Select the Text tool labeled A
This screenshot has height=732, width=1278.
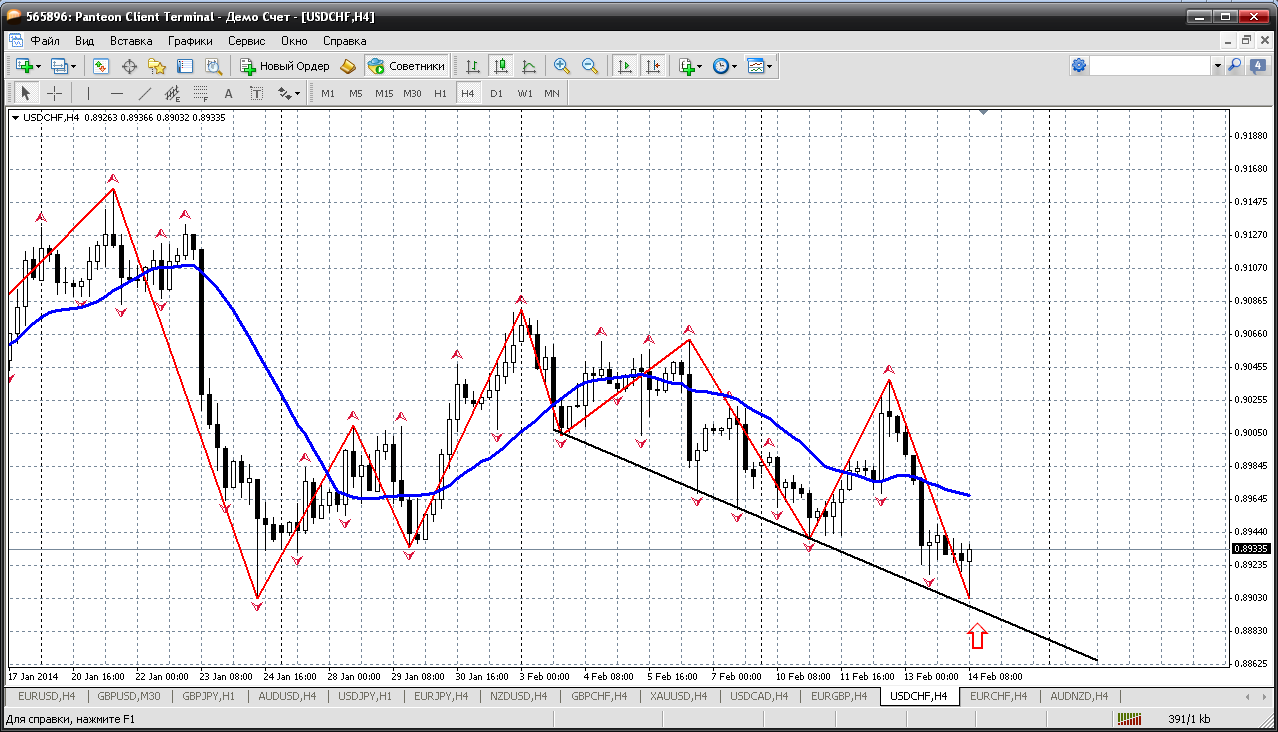coord(228,93)
